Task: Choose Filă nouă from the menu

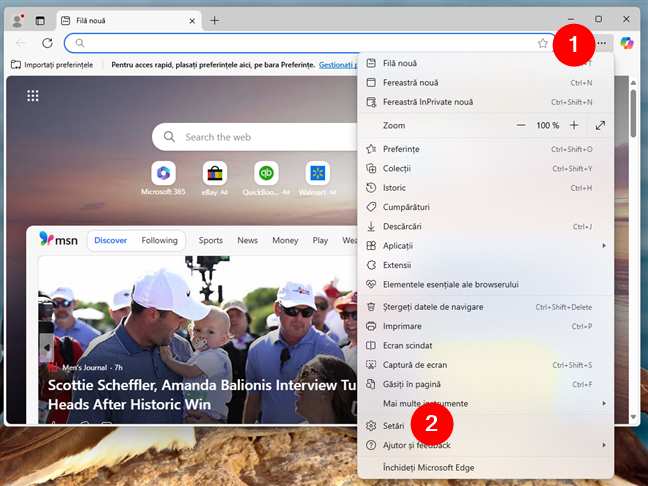Action: [485, 63]
